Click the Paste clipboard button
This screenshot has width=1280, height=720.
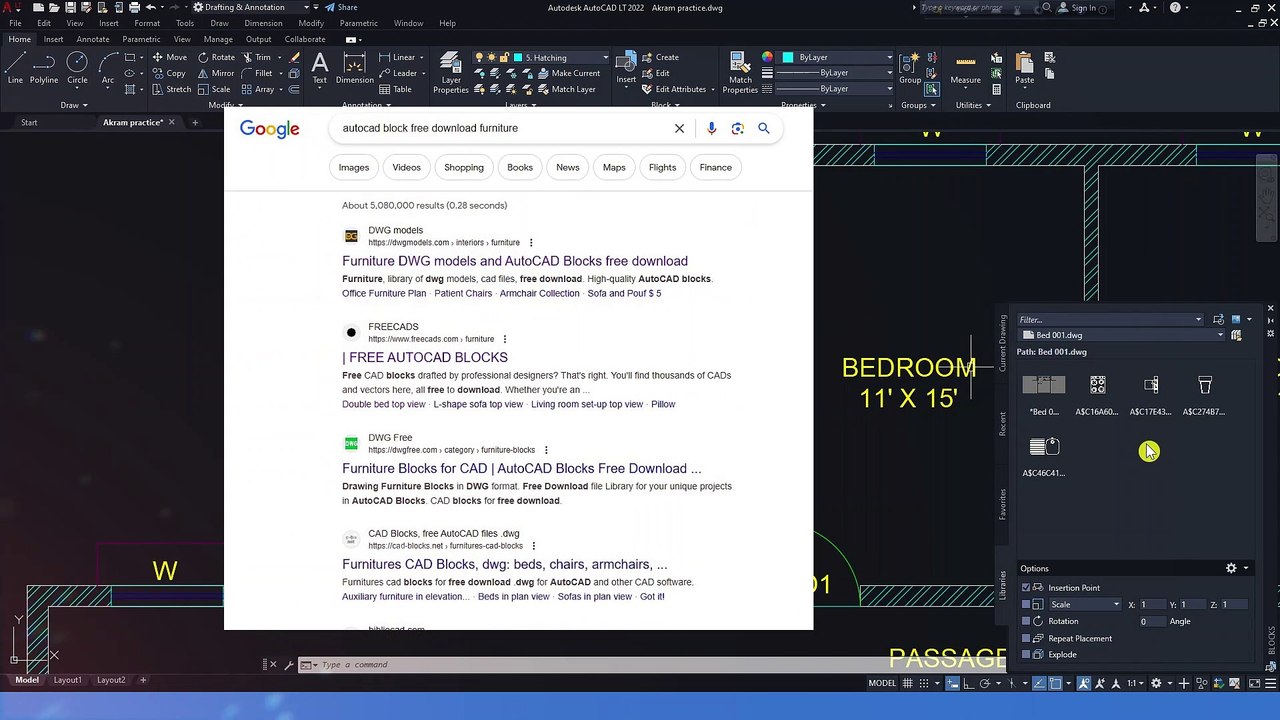[x=1024, y=68]
